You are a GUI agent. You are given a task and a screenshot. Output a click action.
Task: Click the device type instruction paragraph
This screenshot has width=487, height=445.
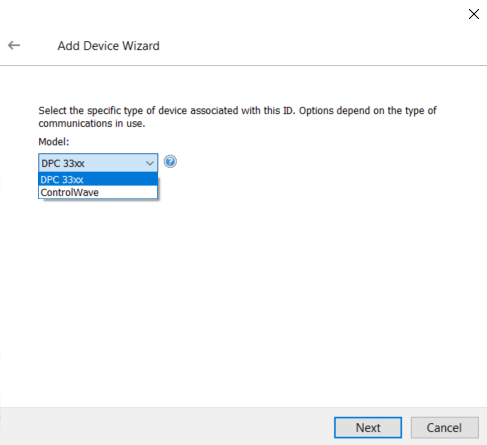click(237, 117)
